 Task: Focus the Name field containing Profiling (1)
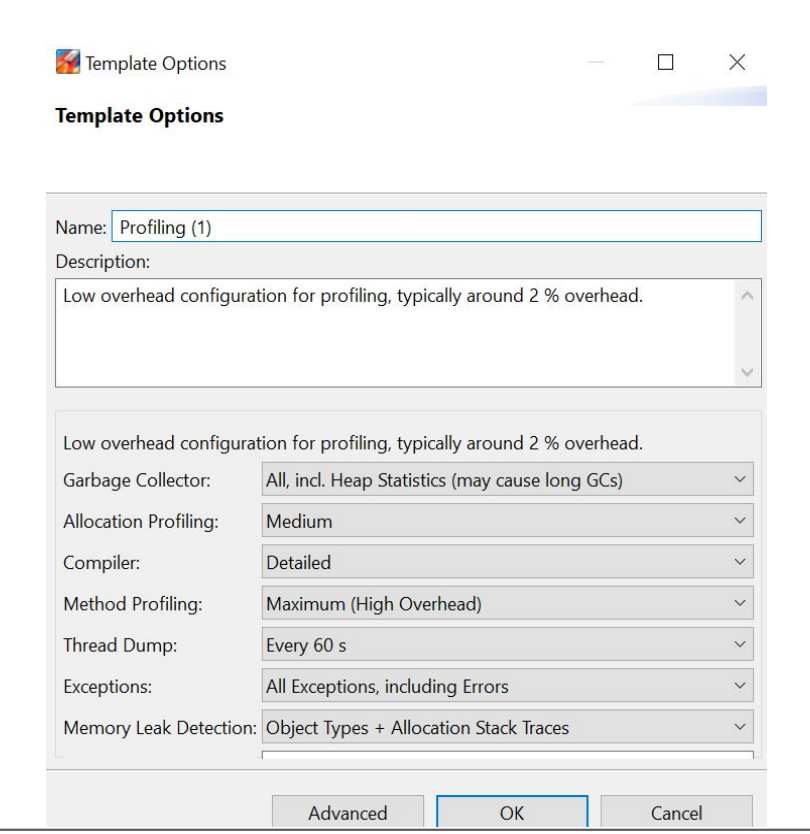(x=437, y=227)
